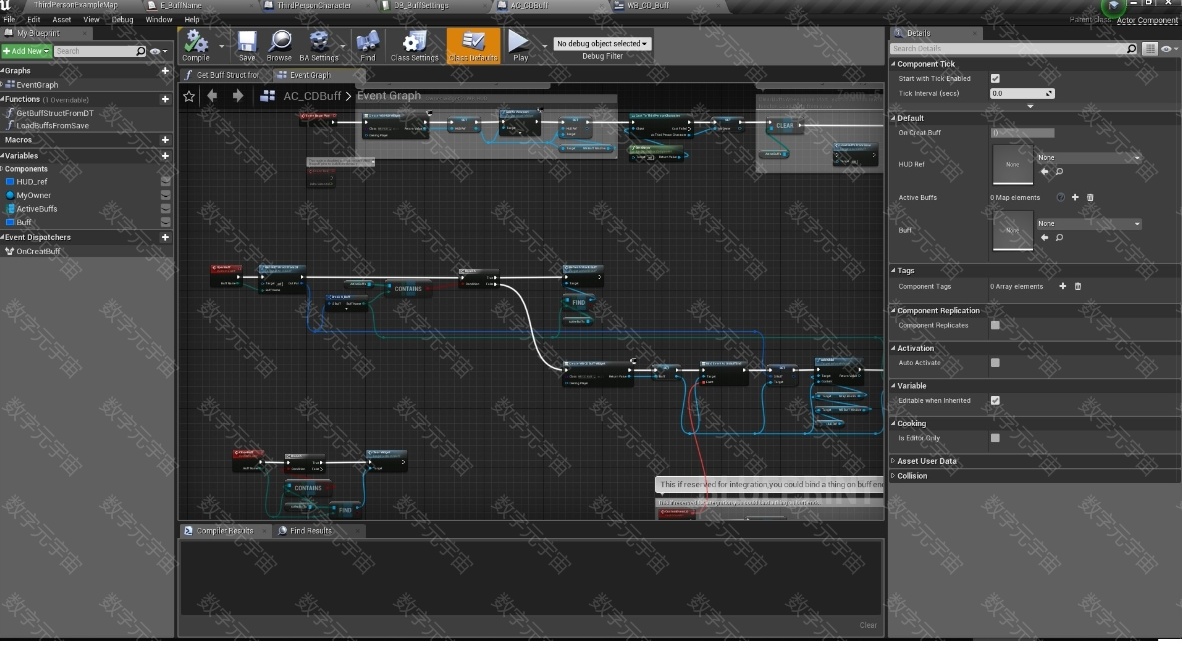Toggle Start with Tick Enabled checkbox
The image size is (1182, 663).
(x=995, y=78)
